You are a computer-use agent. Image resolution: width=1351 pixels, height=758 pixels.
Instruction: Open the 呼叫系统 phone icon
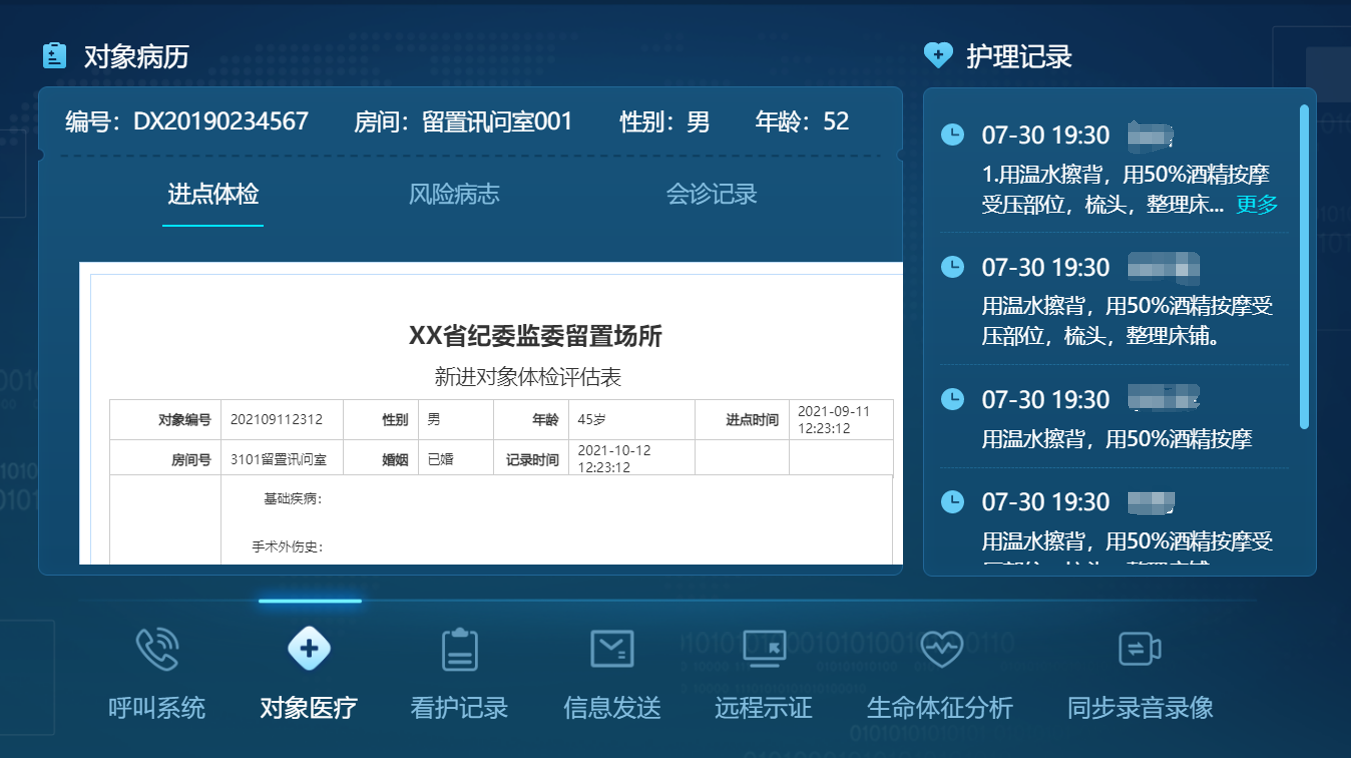155,648
